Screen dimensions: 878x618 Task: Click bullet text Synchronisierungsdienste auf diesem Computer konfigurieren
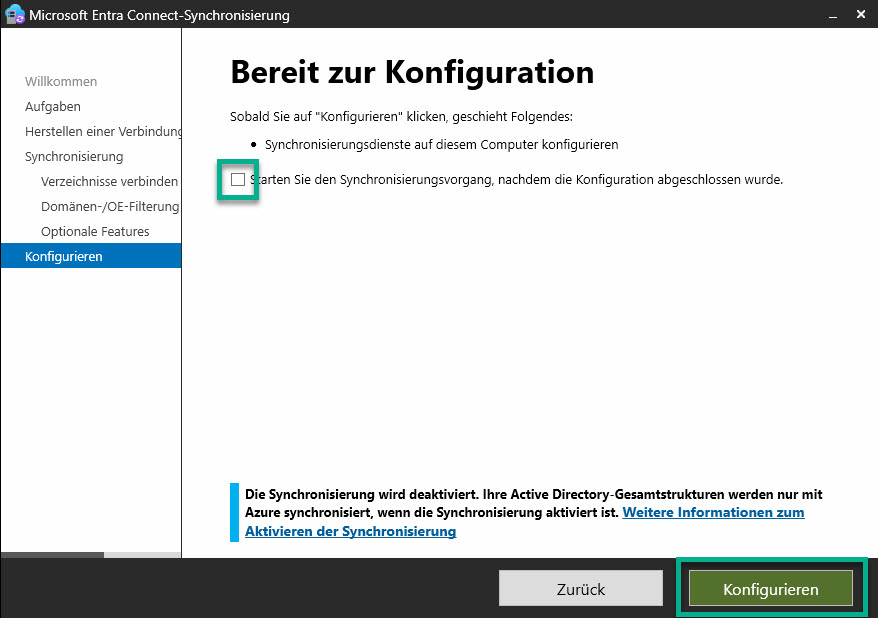pos(441,144)
